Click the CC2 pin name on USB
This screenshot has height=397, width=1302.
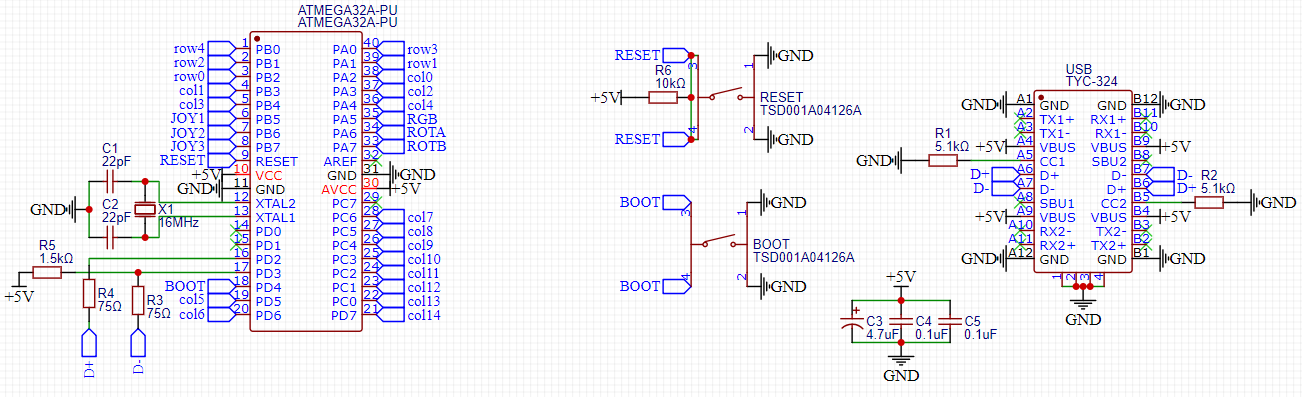(1115, 203)
